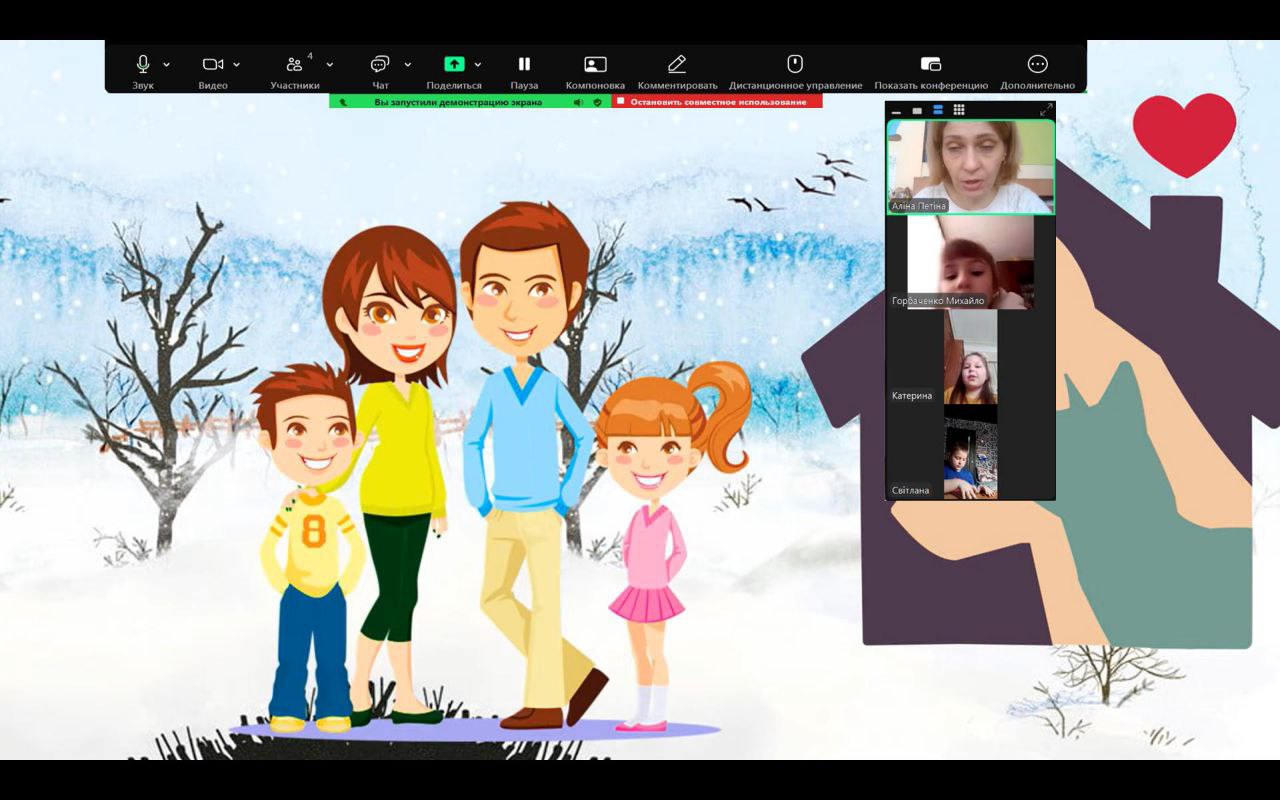Open share options arrow beside Поделиться
This screenshot has width=1280, height=800.
coord(478,65)
